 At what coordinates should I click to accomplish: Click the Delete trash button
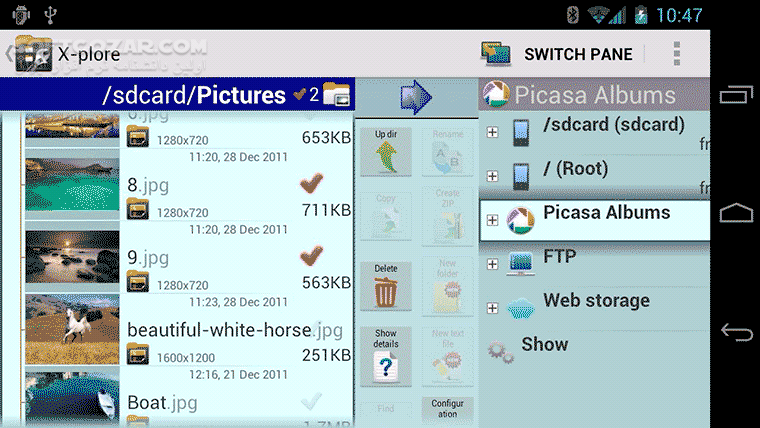click(386, 286)
